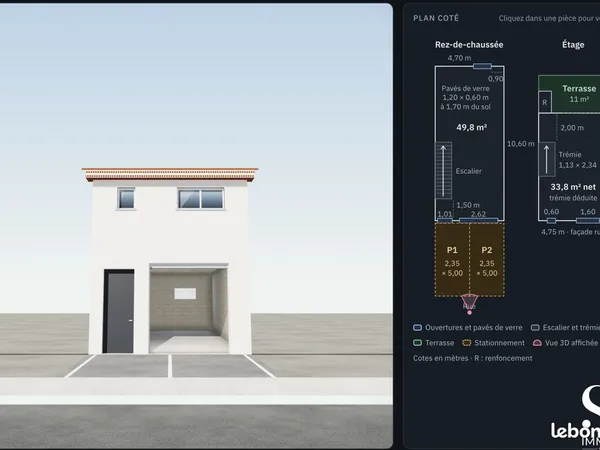Viewport: 600px width, 450px height.
Task: Click the 1,50 m dimension label
Action: click(x=468, y=205)
